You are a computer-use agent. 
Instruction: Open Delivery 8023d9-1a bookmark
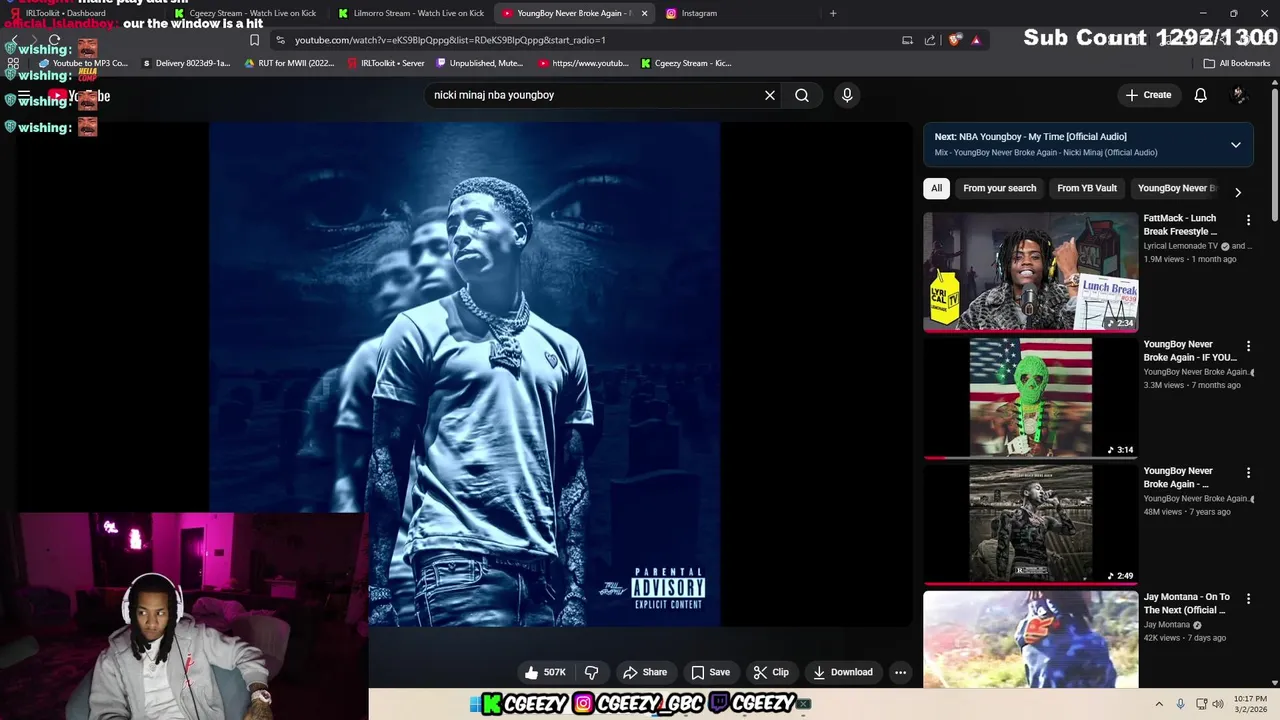(187, 63)
